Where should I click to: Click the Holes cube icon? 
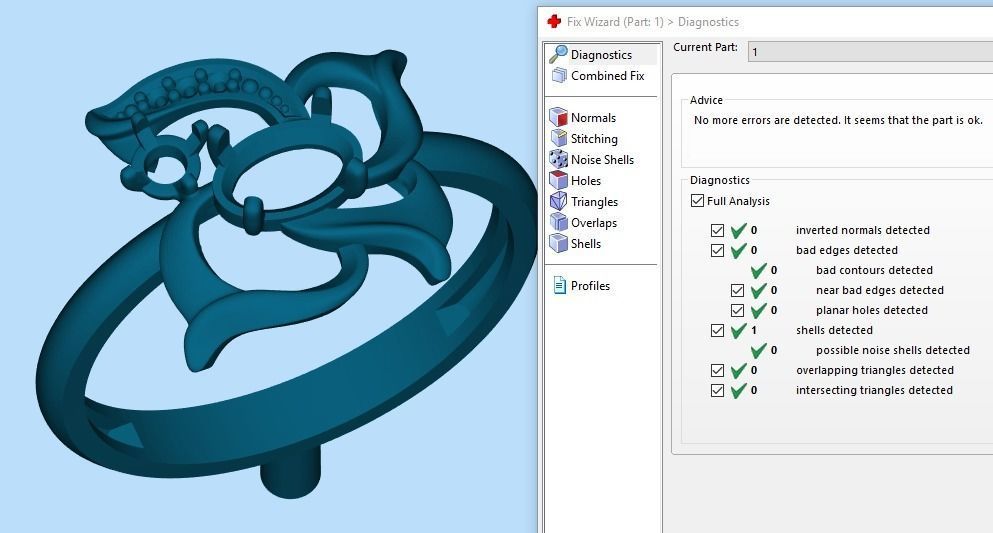click(559, 180)
